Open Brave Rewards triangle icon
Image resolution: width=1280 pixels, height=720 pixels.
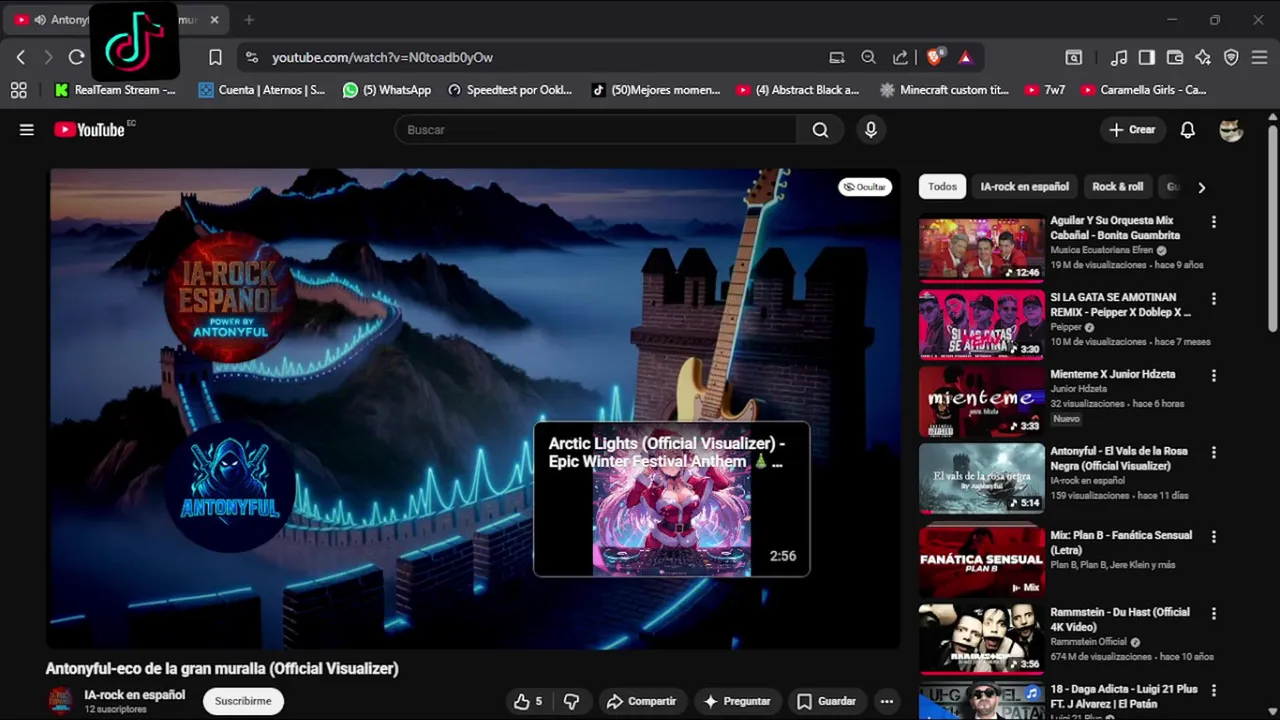(x=965, y=57)
